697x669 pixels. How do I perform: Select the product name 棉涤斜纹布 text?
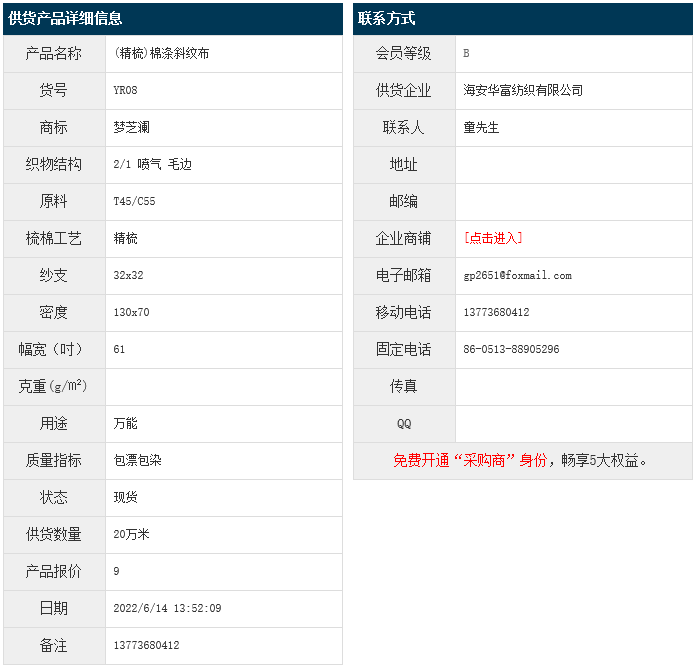(x=162, y=54)
